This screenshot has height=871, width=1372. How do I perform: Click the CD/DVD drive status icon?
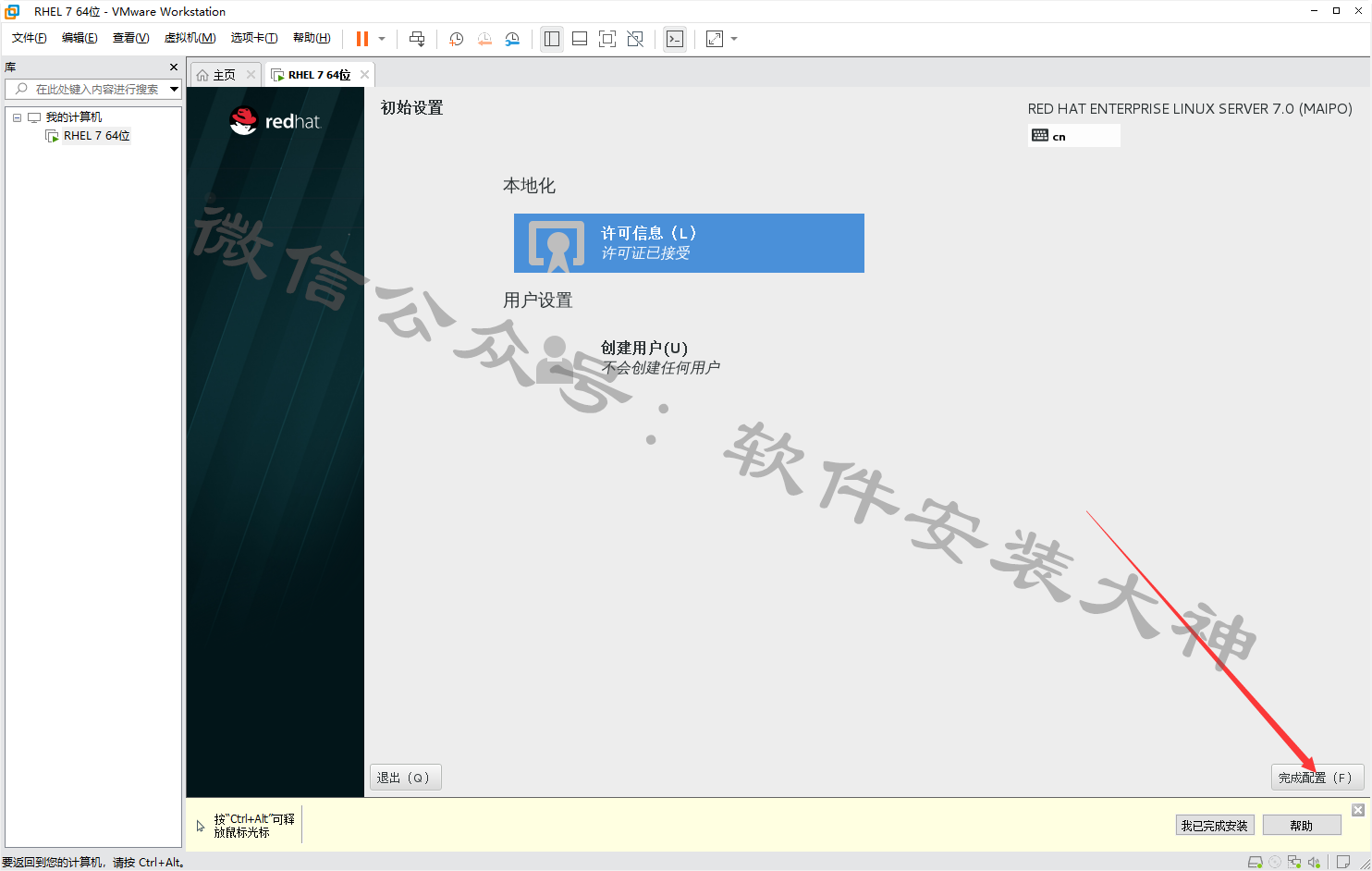[x=1275, y=862]
